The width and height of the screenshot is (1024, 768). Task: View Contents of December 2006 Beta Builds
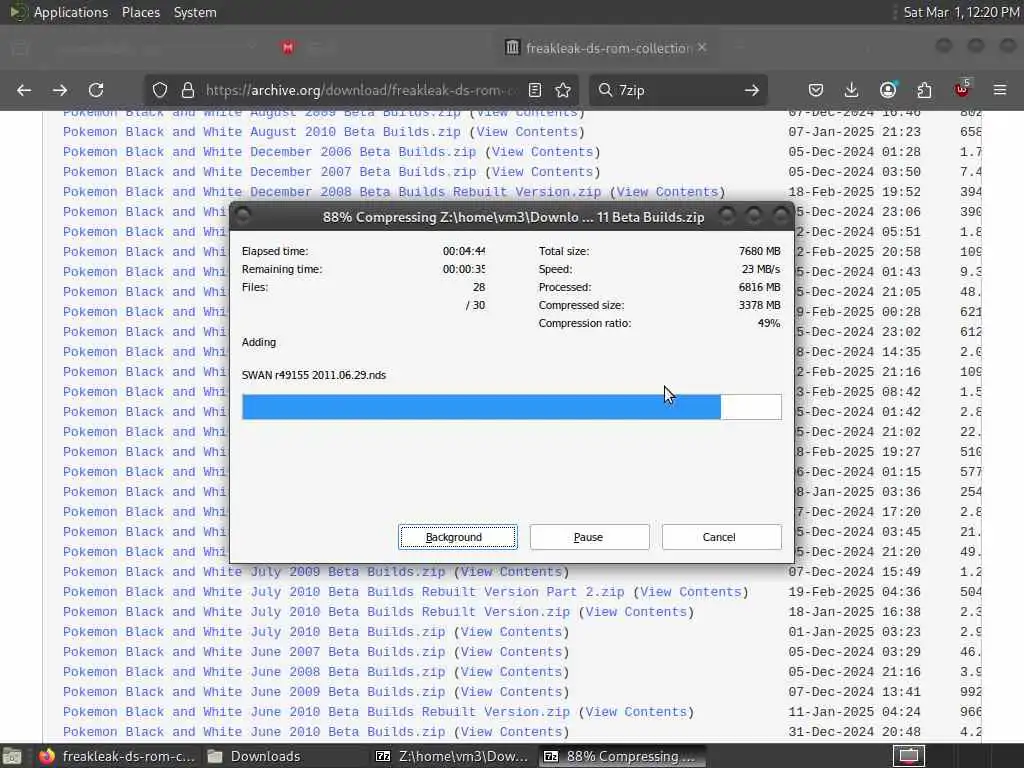click(543, 152)
